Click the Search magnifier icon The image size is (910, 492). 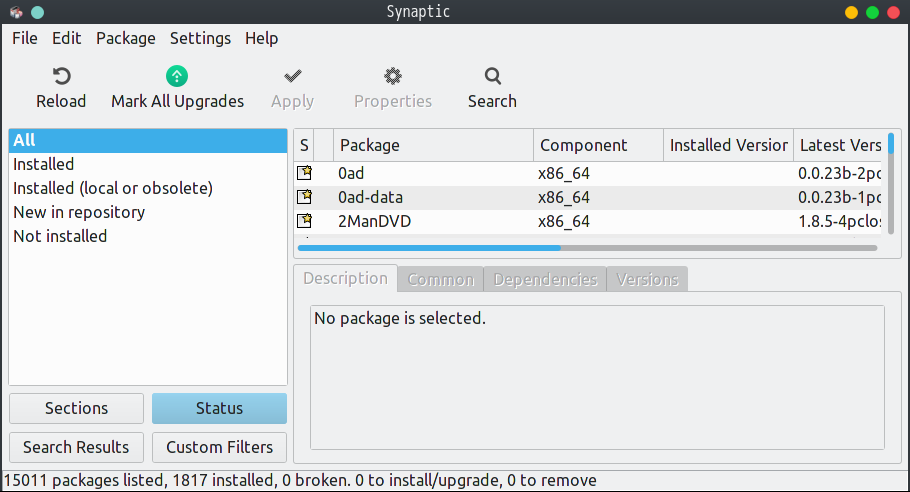(493, 76)
